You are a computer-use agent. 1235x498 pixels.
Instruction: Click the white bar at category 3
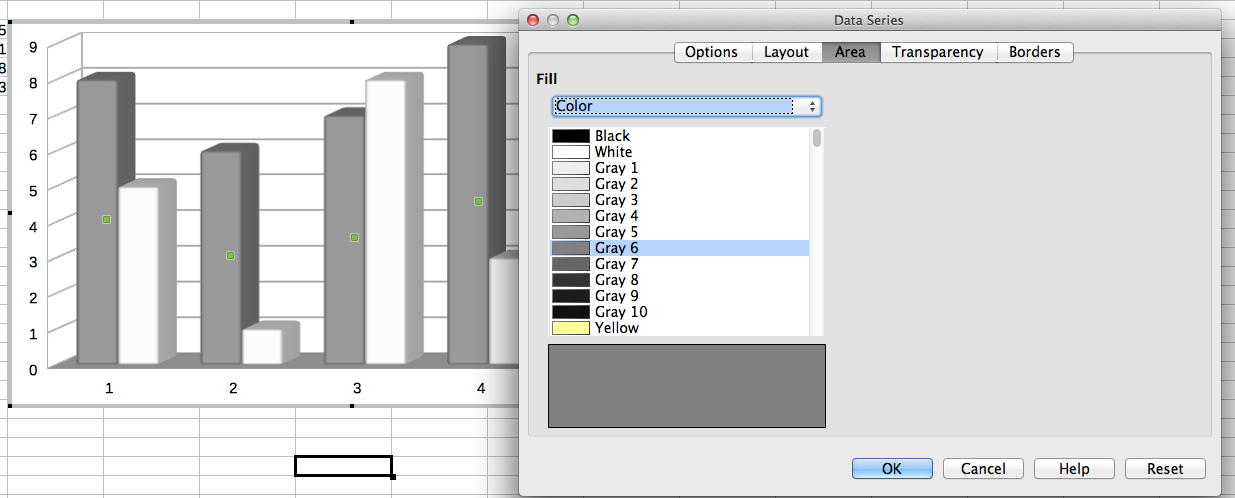pos(386,222)
